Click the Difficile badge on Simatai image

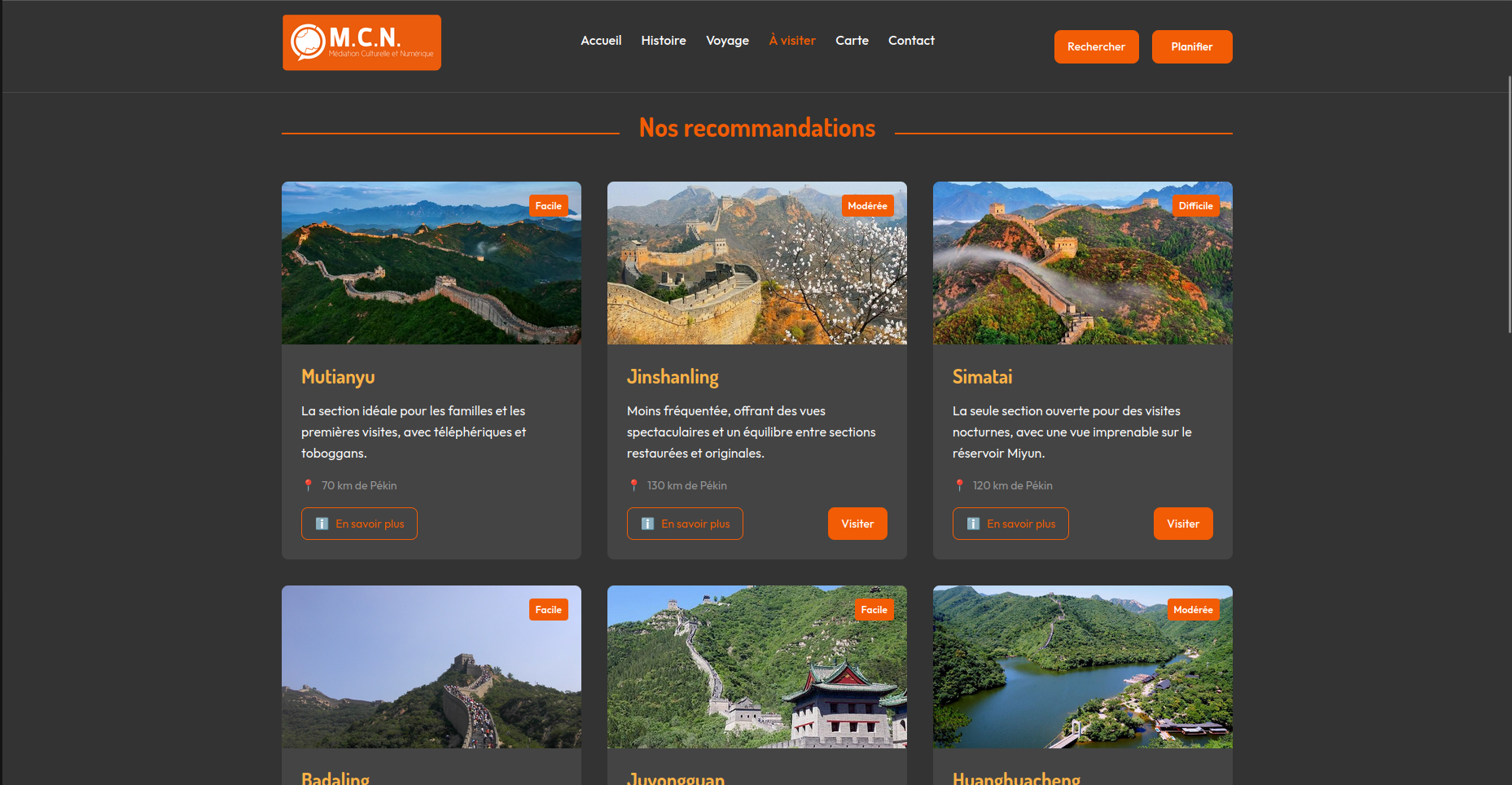coord(1195,206)
